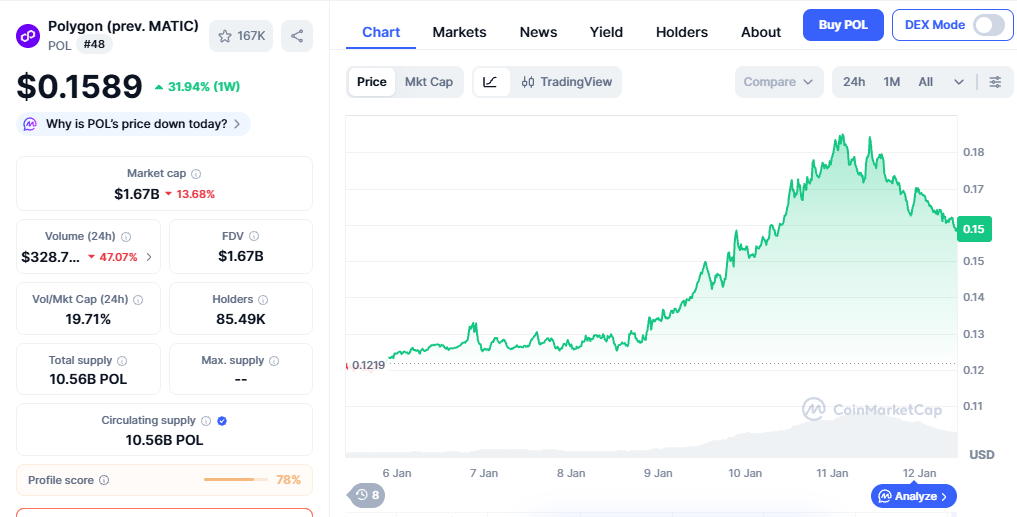Click the 78% profile score value
This screenshot has width=1017, height=517.
click(289, 480)
